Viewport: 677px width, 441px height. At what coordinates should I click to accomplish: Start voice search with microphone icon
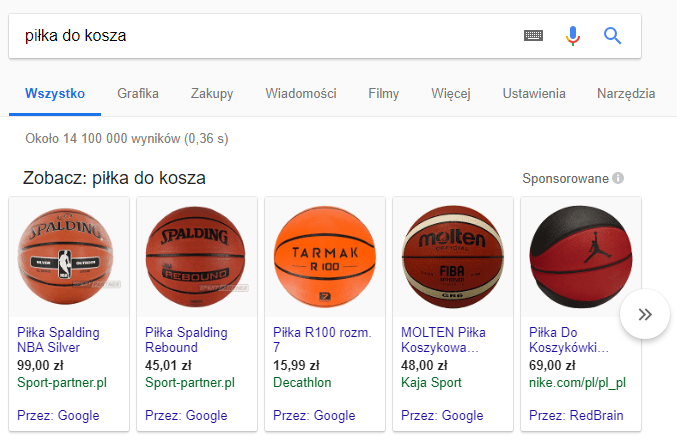[x=572, y=36]
